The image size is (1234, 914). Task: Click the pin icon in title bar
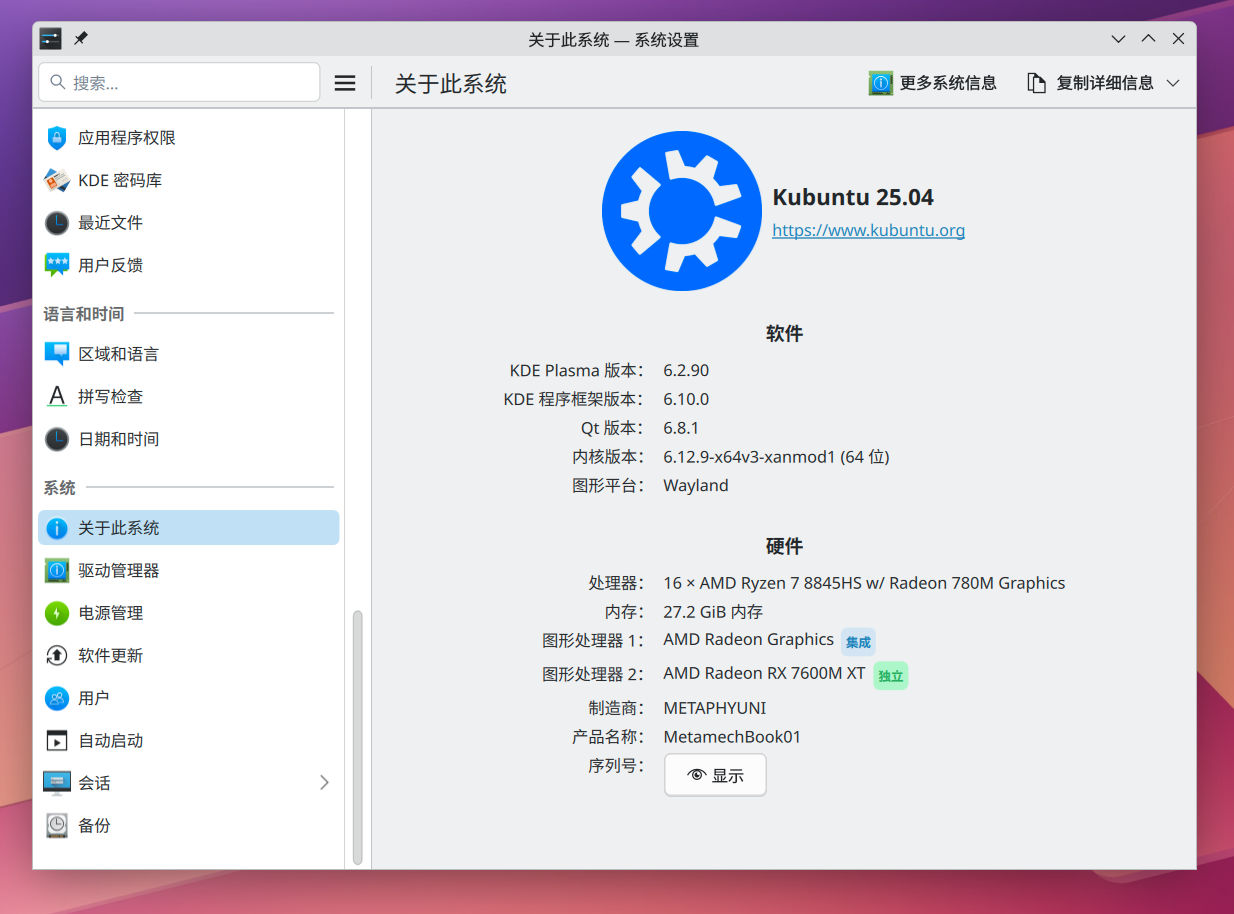[x=81, y=39]
